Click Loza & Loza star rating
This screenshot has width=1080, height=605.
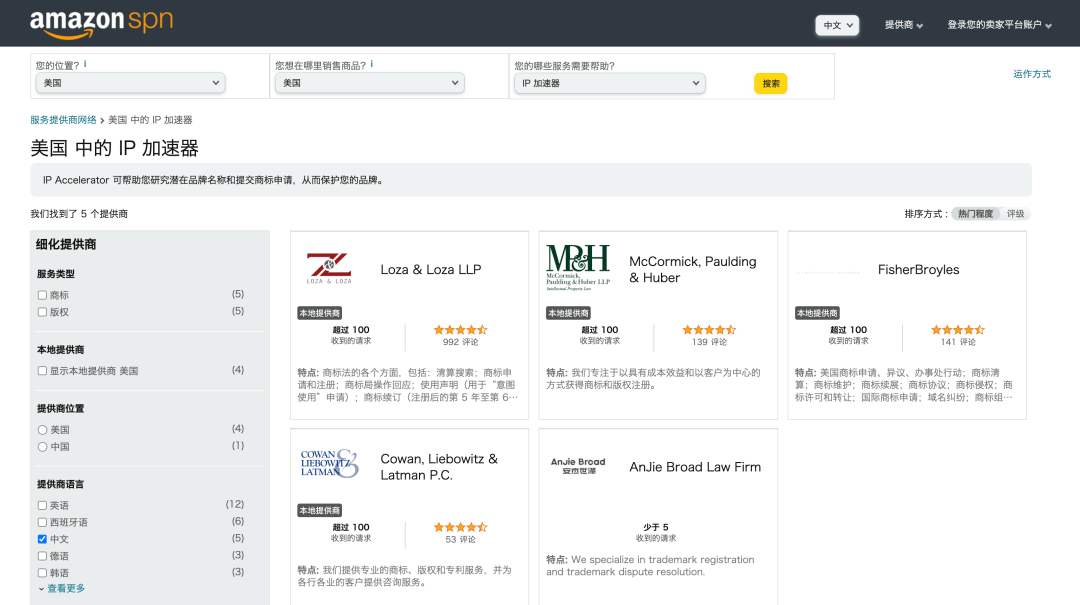click(x=460, y=329)
